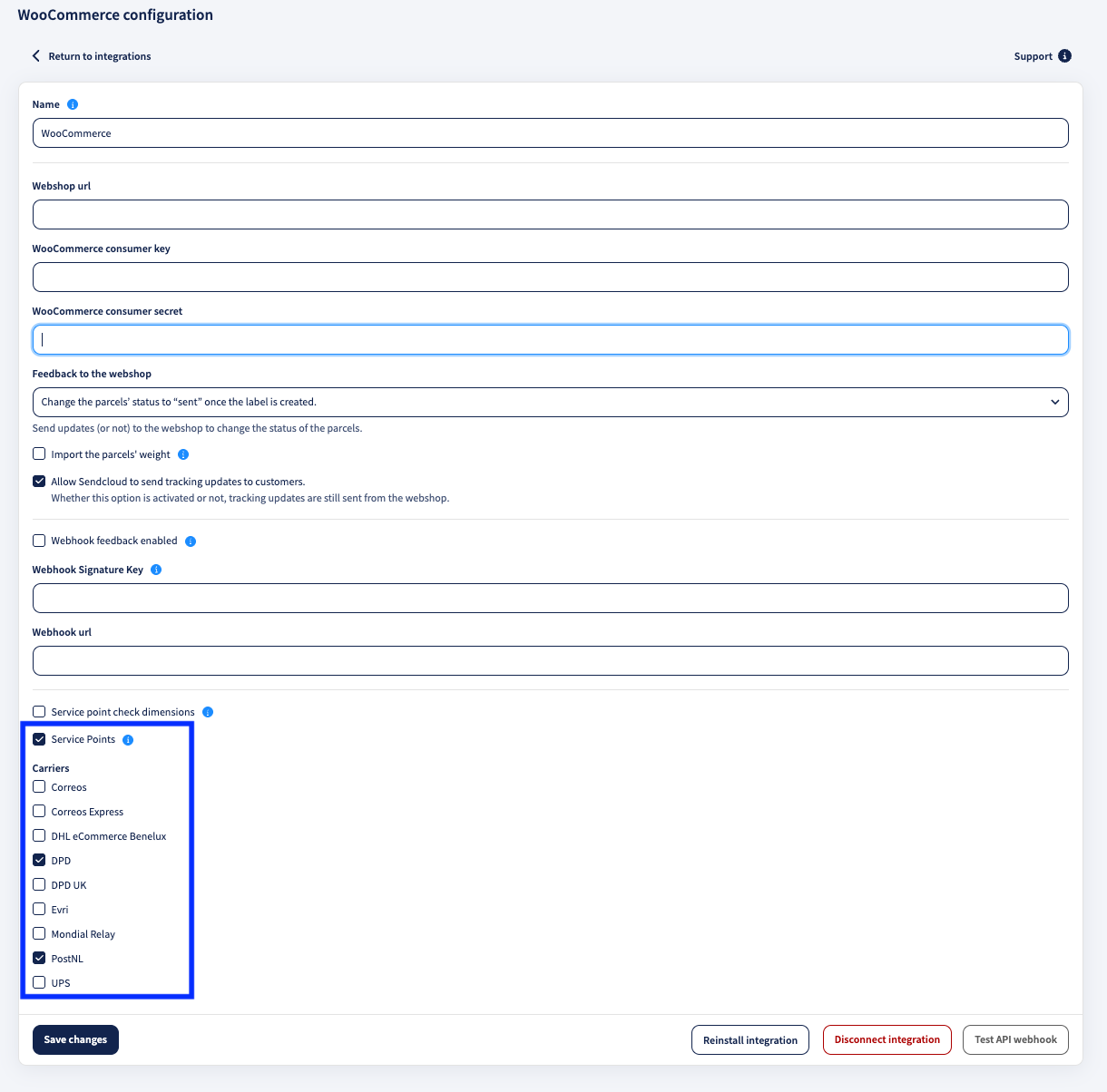Click Disconnect integration button
Screen dimensions: 1107x1092
coord(887,1039)
